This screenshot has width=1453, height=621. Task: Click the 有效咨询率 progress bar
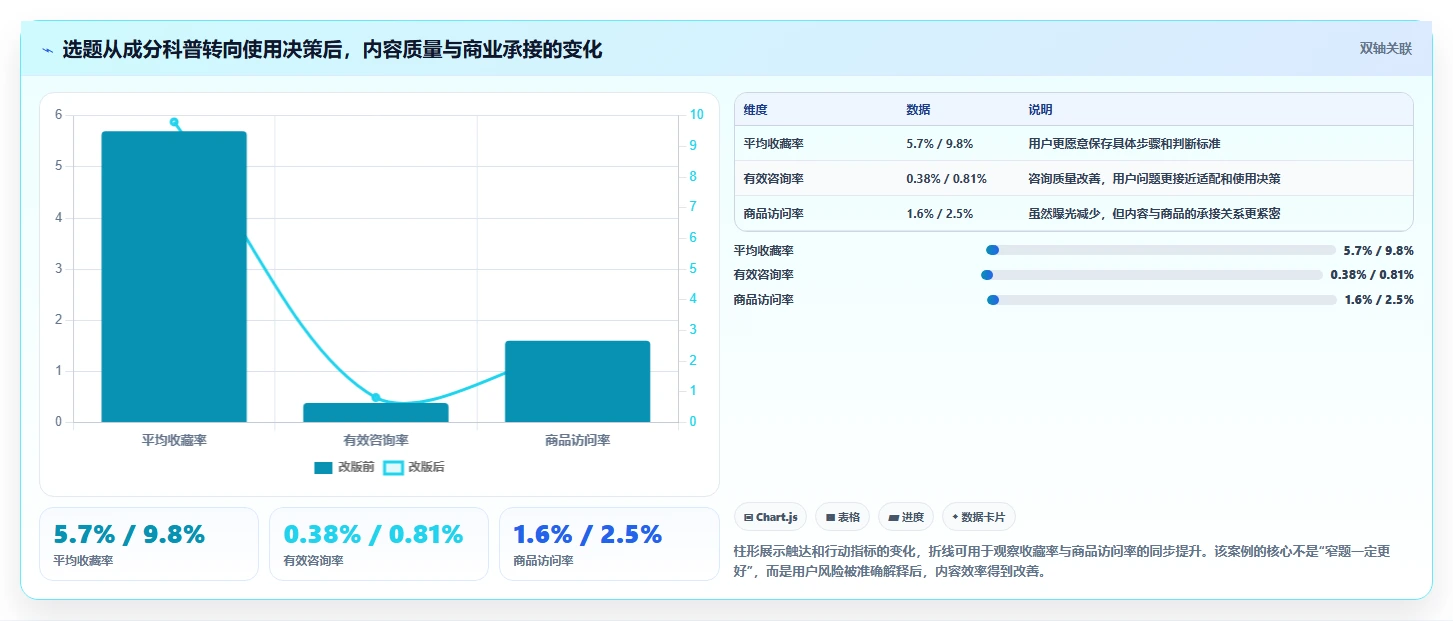coord(1152,275)
